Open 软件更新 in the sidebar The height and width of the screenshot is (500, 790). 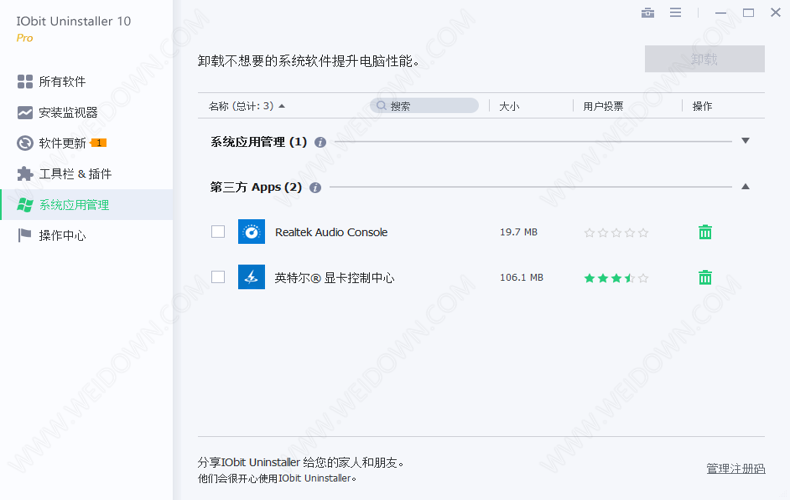(x=62, y=143)
